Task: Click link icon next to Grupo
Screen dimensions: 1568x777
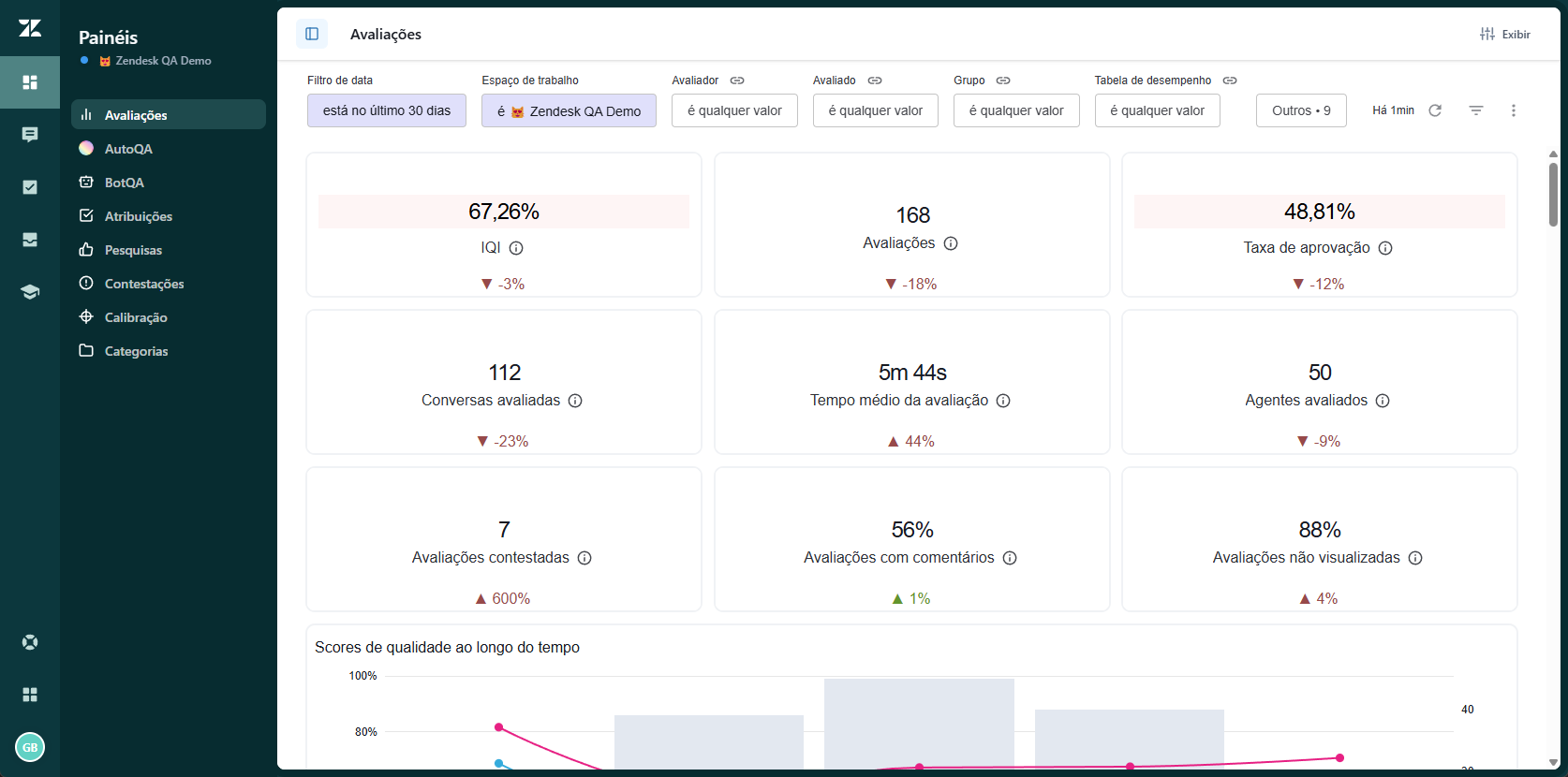Action: coord(1003,81)
